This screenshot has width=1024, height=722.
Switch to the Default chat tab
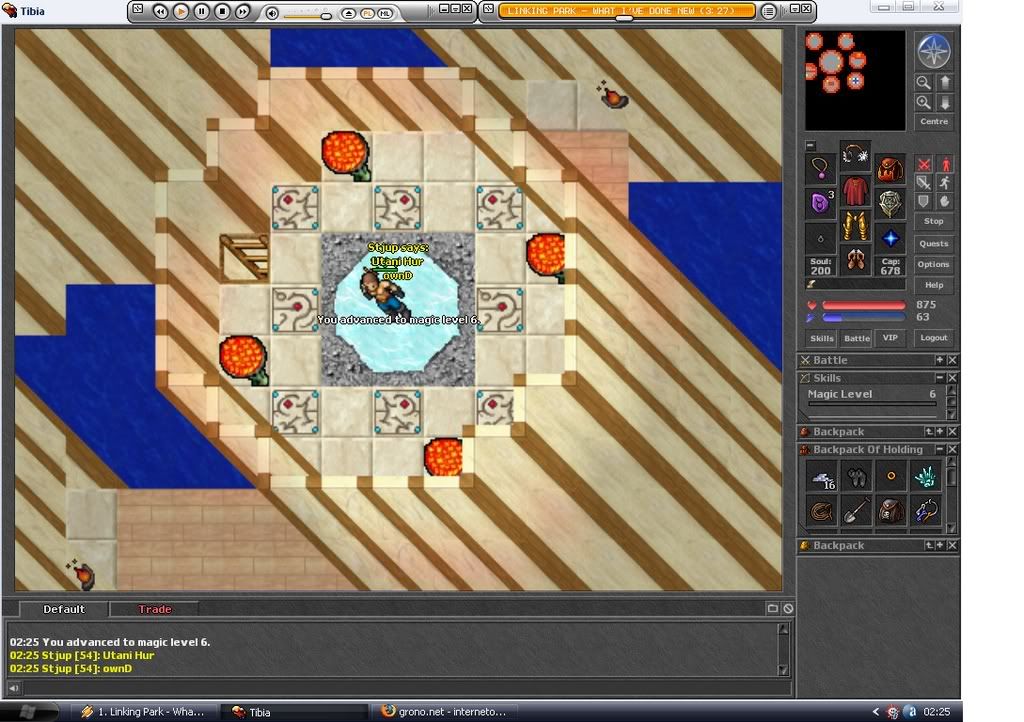pos(63,609)
